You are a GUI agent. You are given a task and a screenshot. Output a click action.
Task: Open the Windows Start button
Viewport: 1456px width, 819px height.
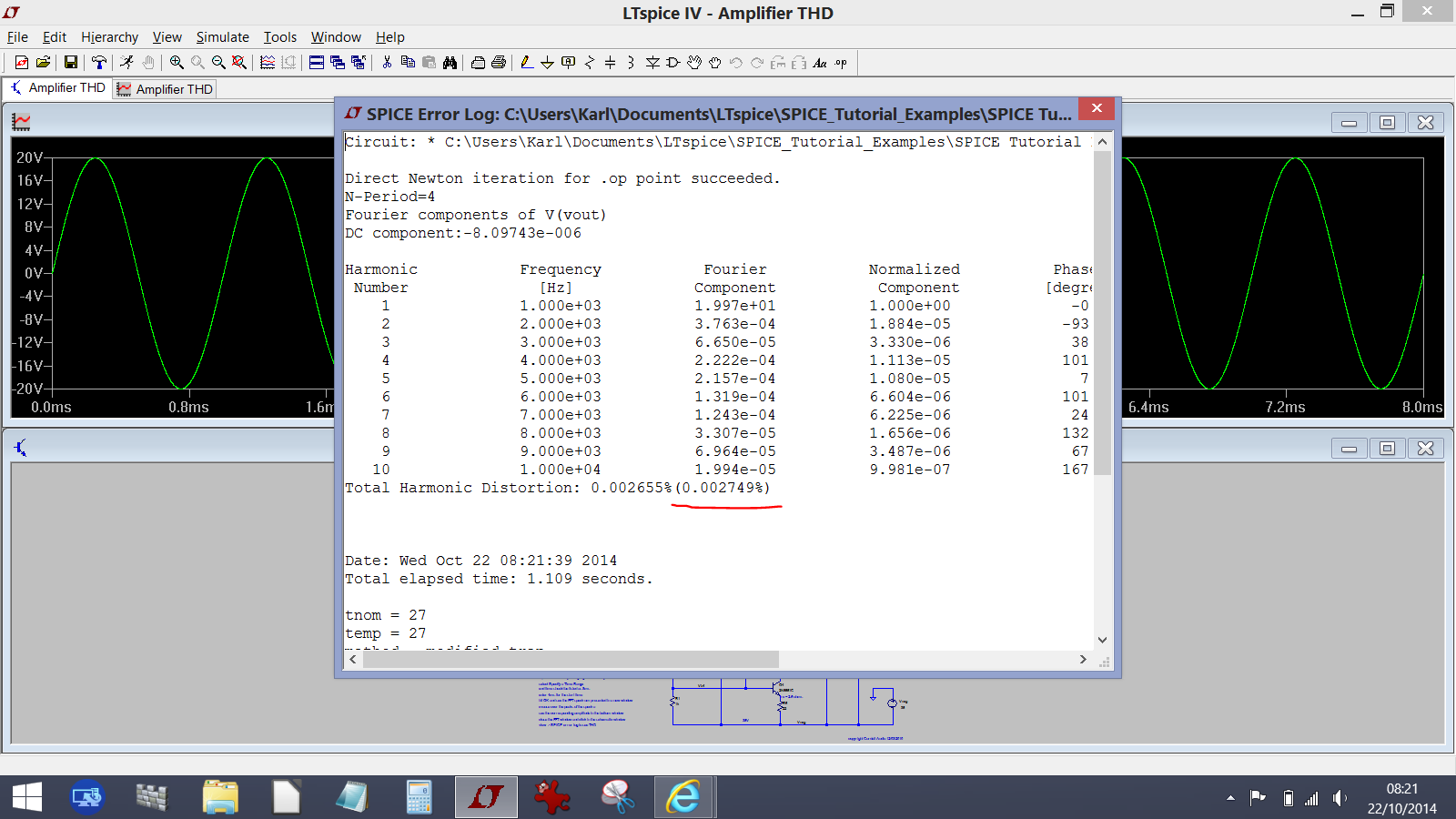pos(27,797)
